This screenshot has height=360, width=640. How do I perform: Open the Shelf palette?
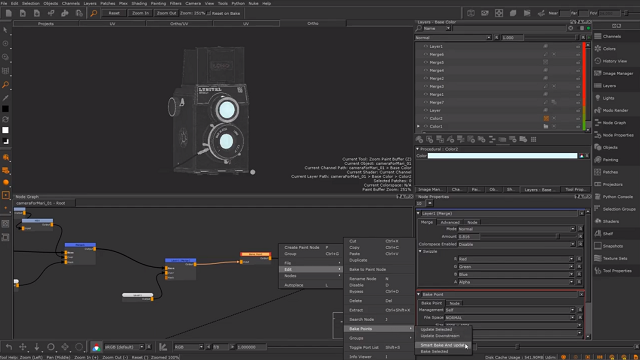click(x=608, y=233)
